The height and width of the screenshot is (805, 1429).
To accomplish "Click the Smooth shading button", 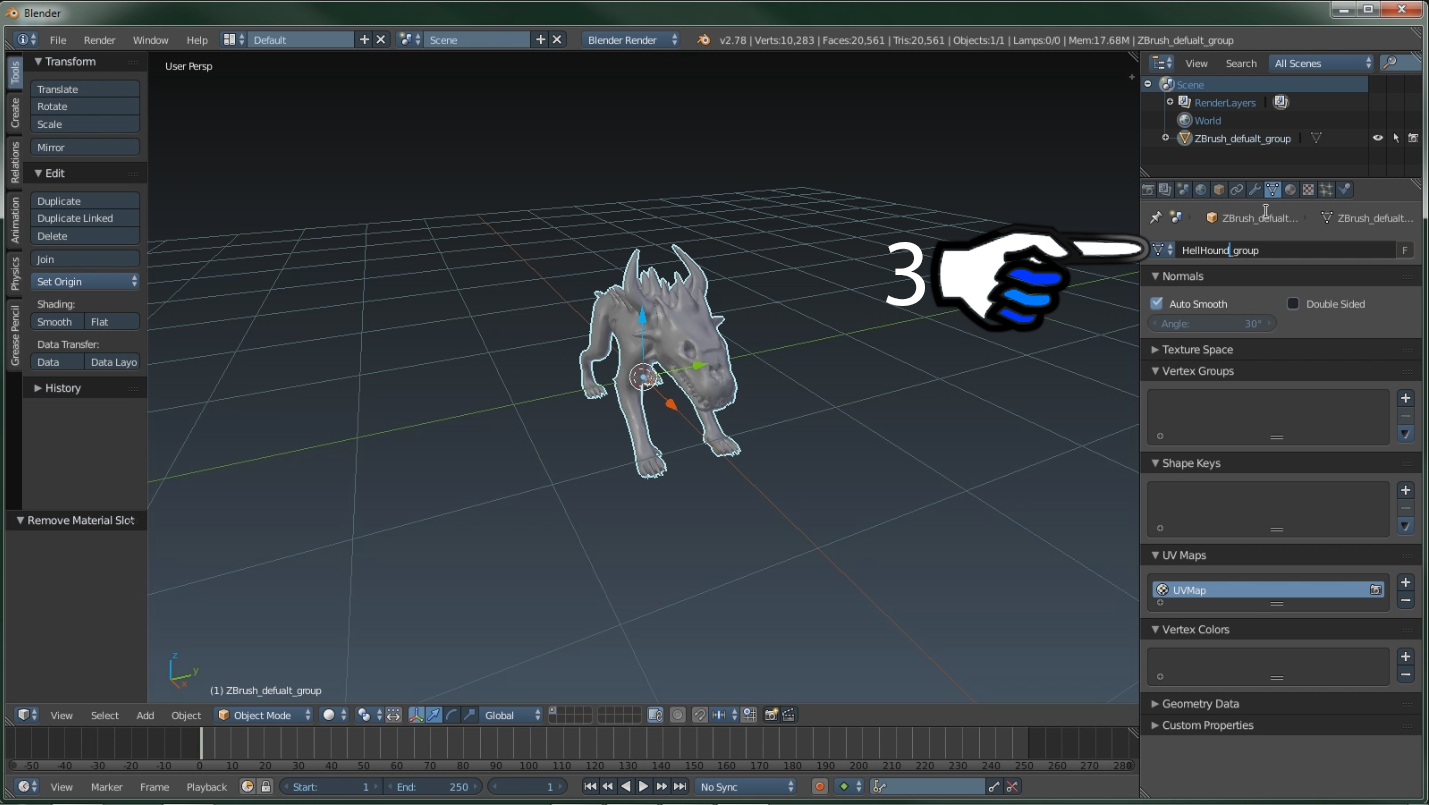I will (57, 322).
